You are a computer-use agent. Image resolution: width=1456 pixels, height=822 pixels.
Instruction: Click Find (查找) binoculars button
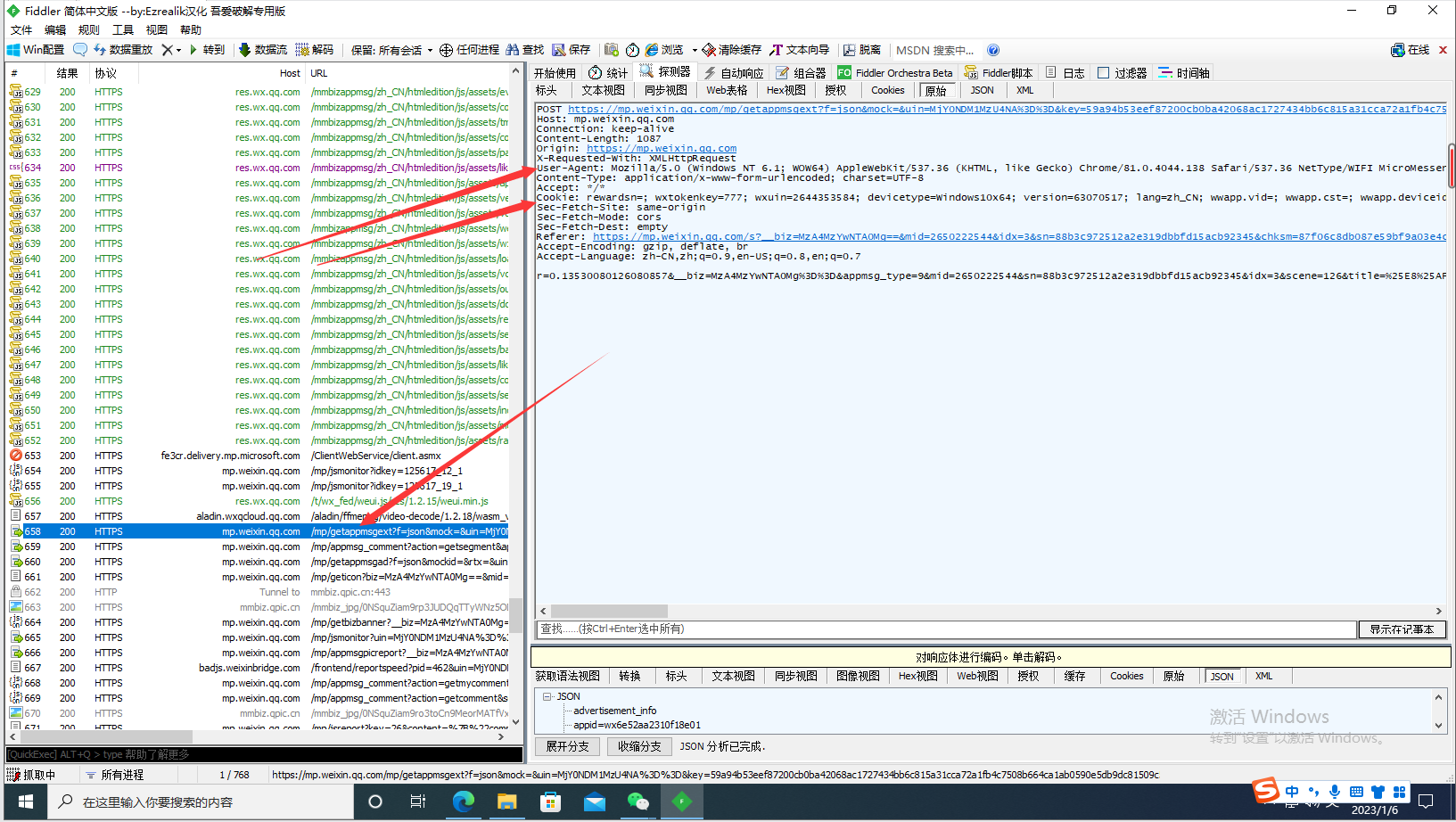524,50
